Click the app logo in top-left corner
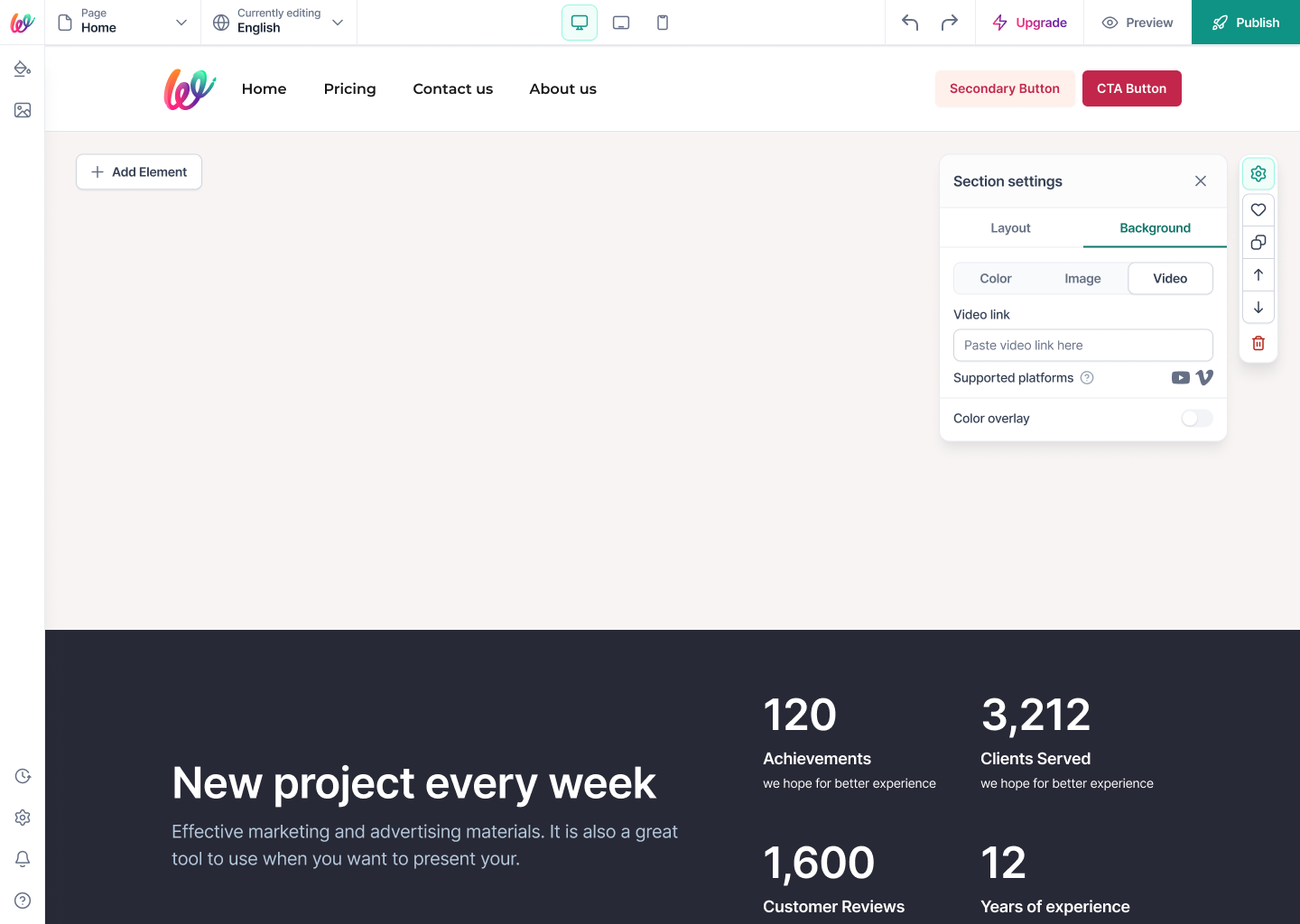1300x924 pixels. point(23,23)
